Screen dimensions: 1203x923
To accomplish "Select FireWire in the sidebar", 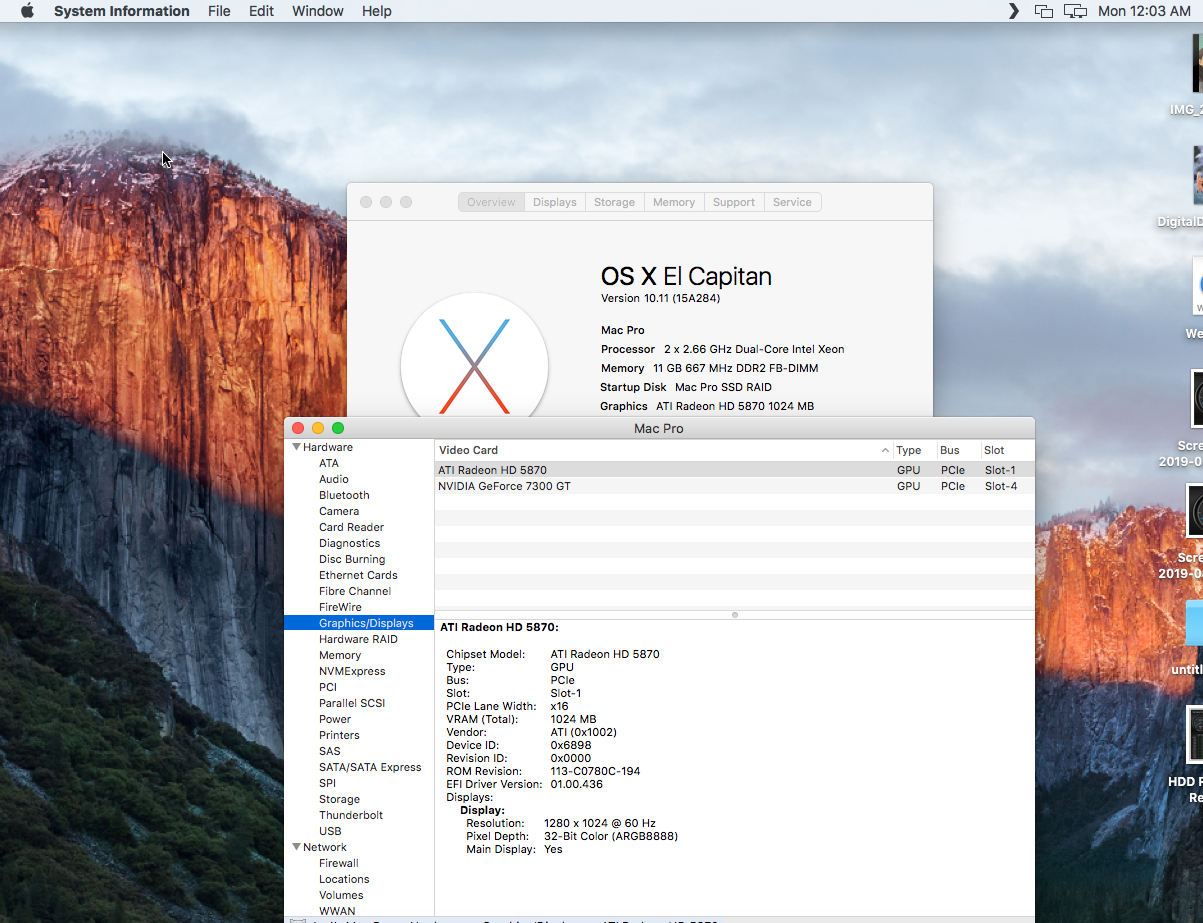I will [x=340, y=607].
